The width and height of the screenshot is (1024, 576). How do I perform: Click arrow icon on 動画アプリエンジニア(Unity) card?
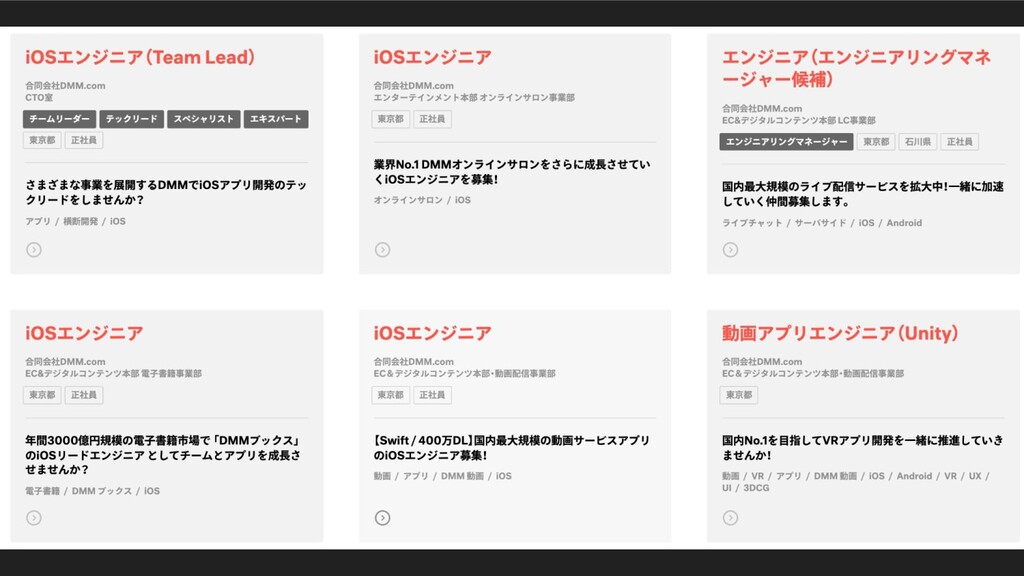[x=730, y=518]
